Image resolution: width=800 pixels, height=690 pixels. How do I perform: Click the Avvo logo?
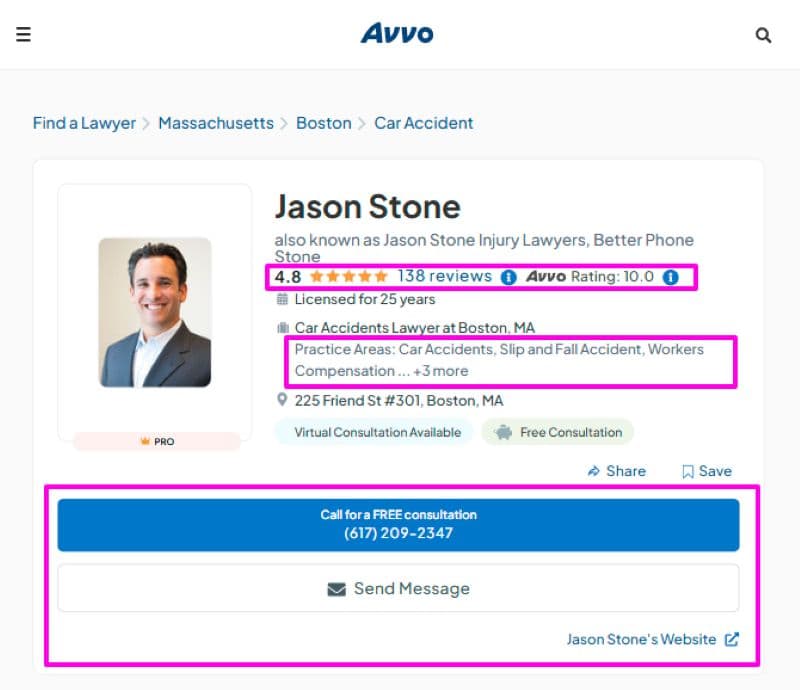[x=397, y=33]
